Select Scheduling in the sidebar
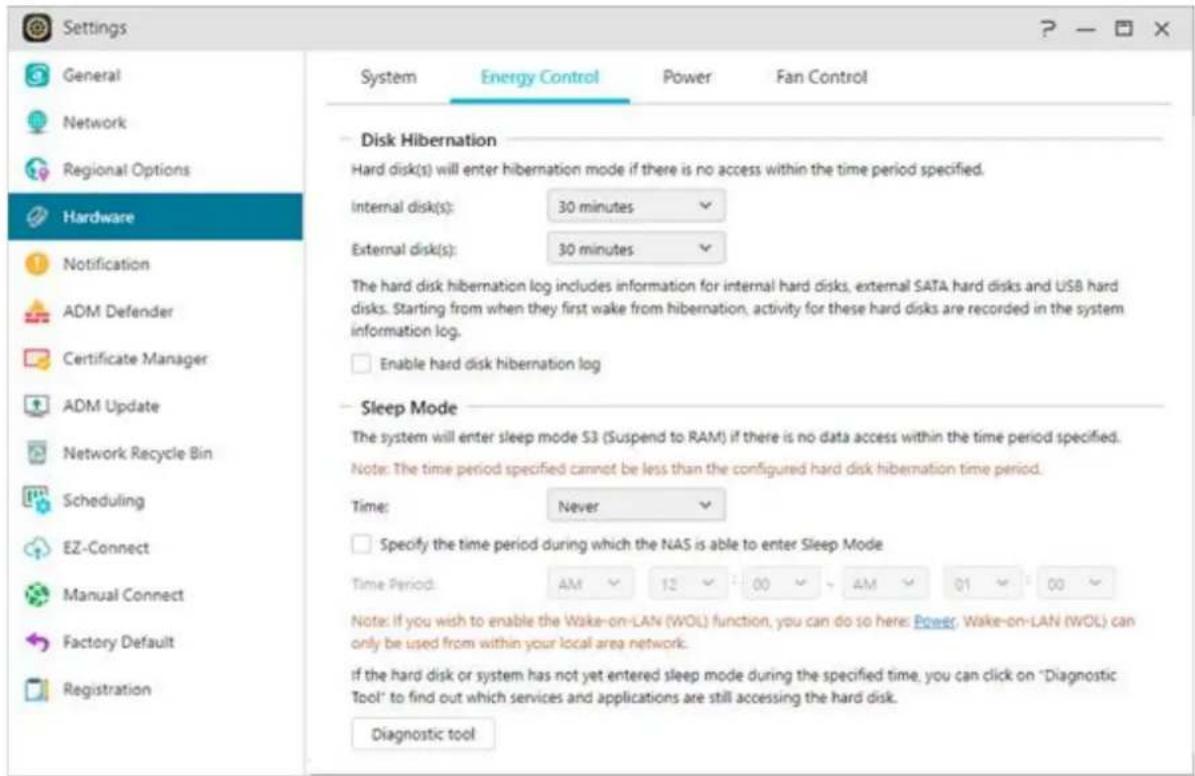Image resolution: width=1195 pixels, height=776 pixels. [104, 501]
